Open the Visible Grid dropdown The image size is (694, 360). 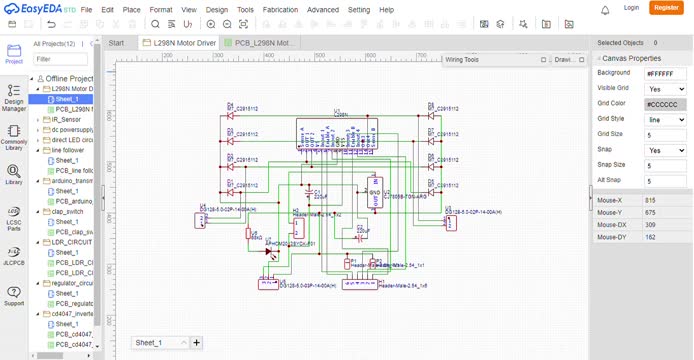coord(665,89)
